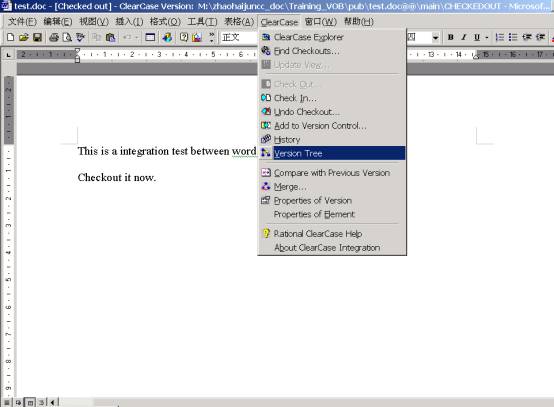Open the 工具(T) menu
This screenshot has height=407, width=554.
(x=202, y=22)
